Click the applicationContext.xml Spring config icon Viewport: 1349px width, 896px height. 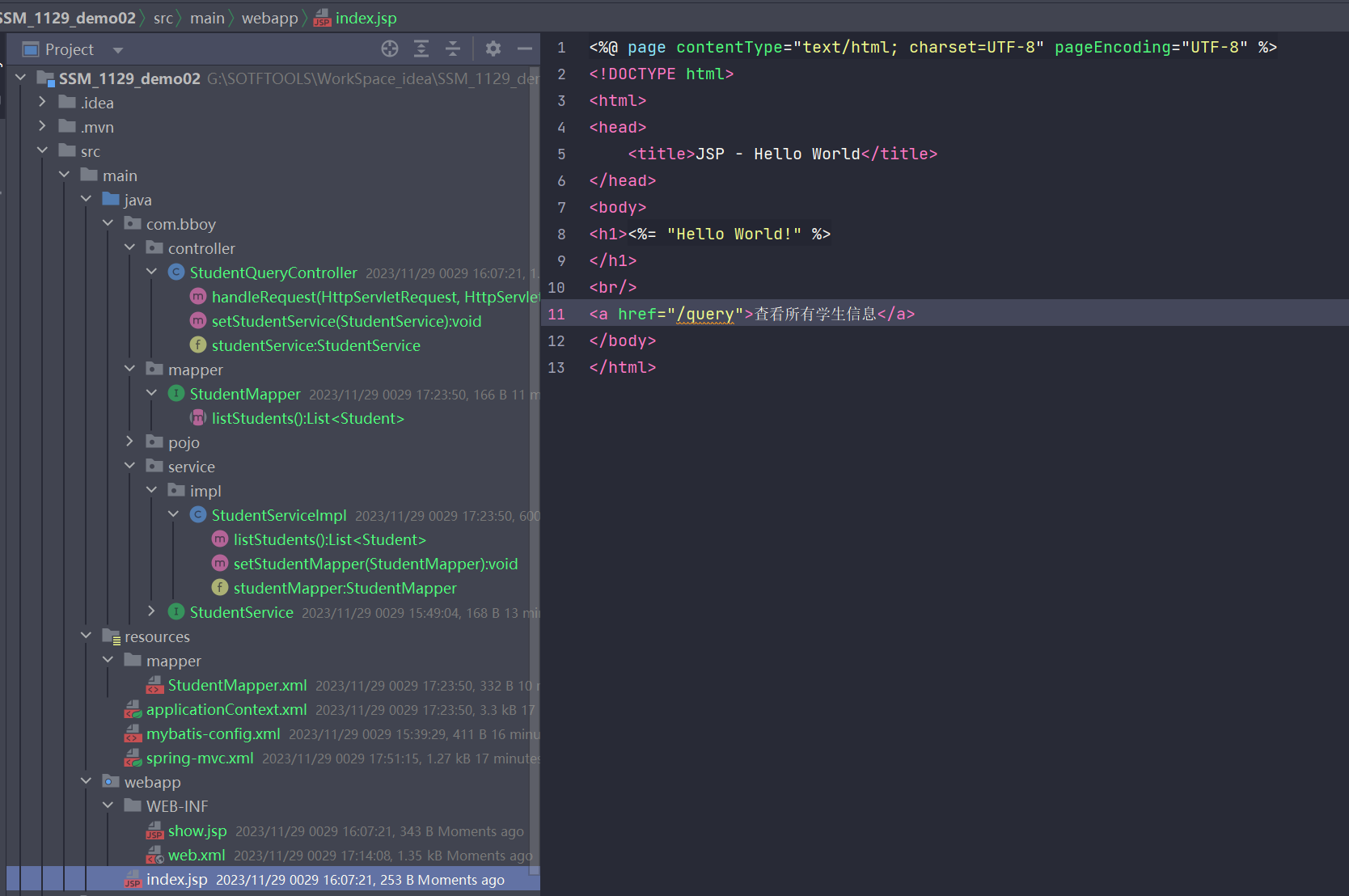[x=133, y=709]
